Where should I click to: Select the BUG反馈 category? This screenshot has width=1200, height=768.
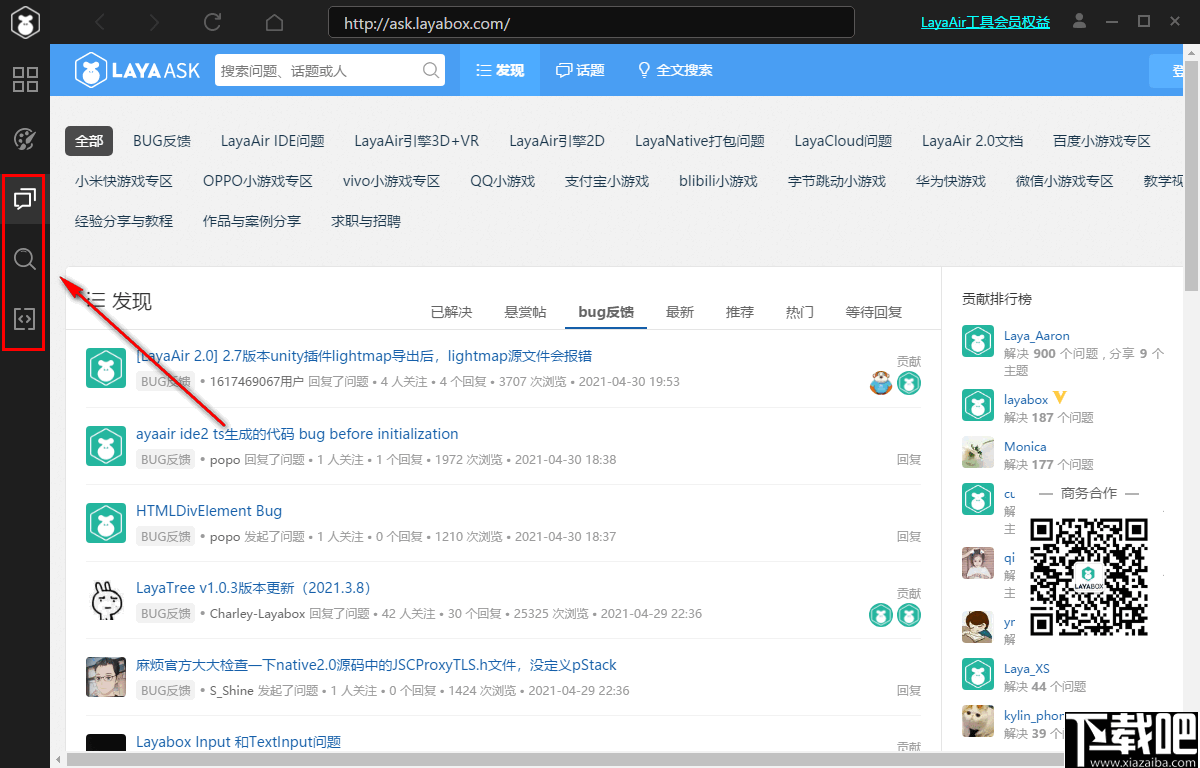[161, 141]
